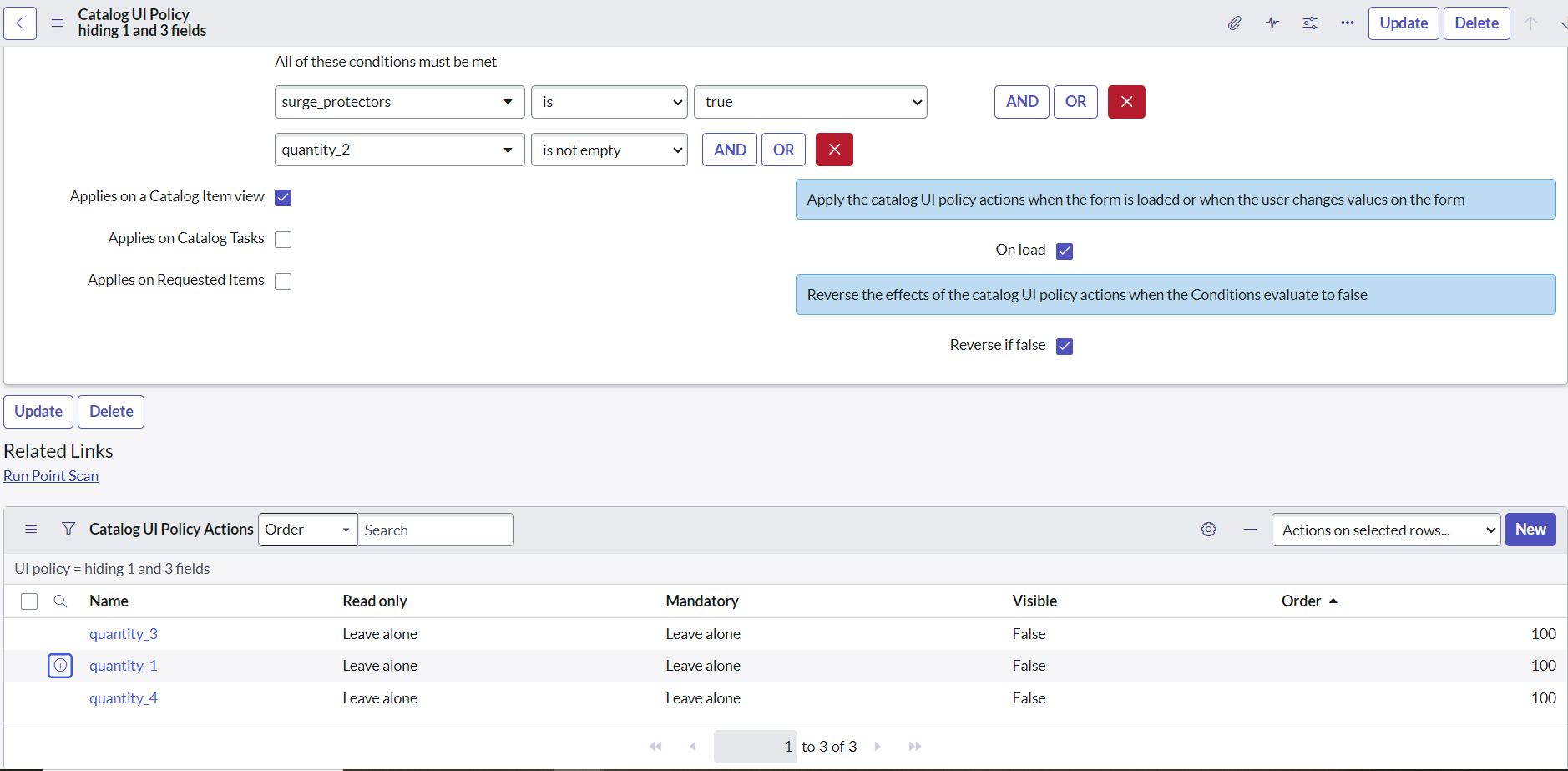
Task: Open personalize form settings sliders icon
Action: coord(1310,23)
